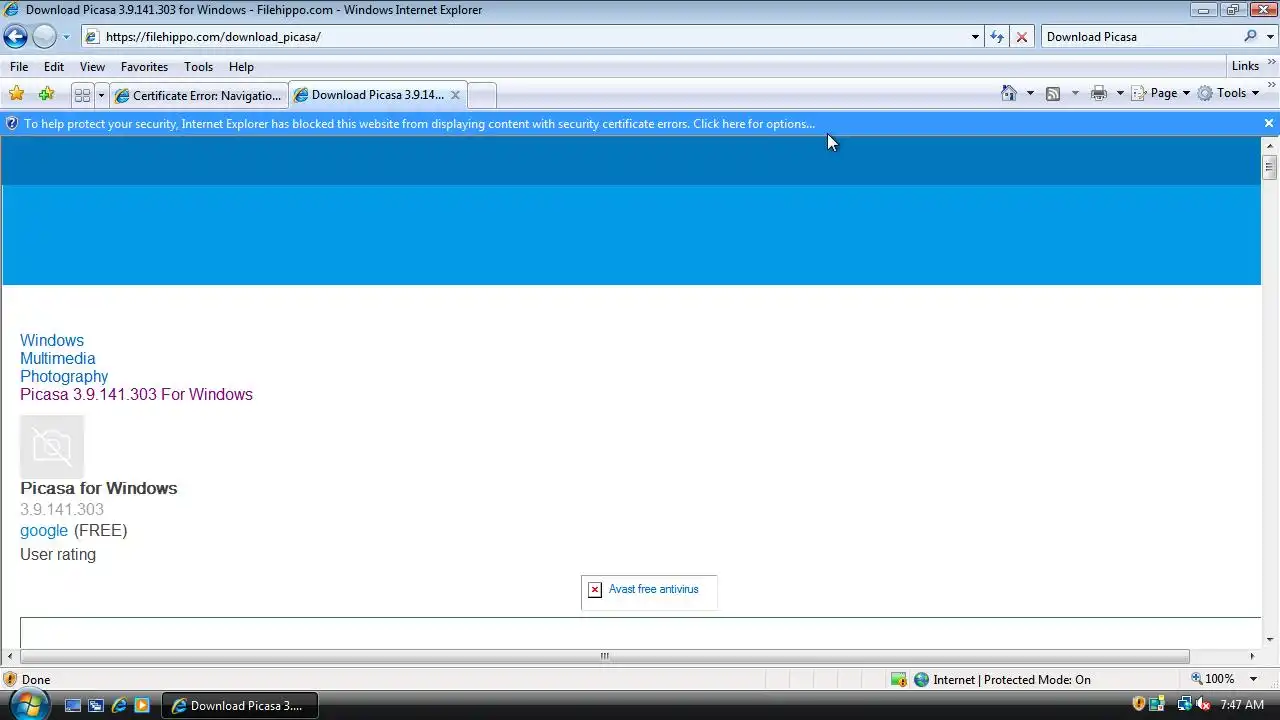Screen dimensions: 1280x720
Task: Expand the tab list dropdown
Action: click(101, 95)
